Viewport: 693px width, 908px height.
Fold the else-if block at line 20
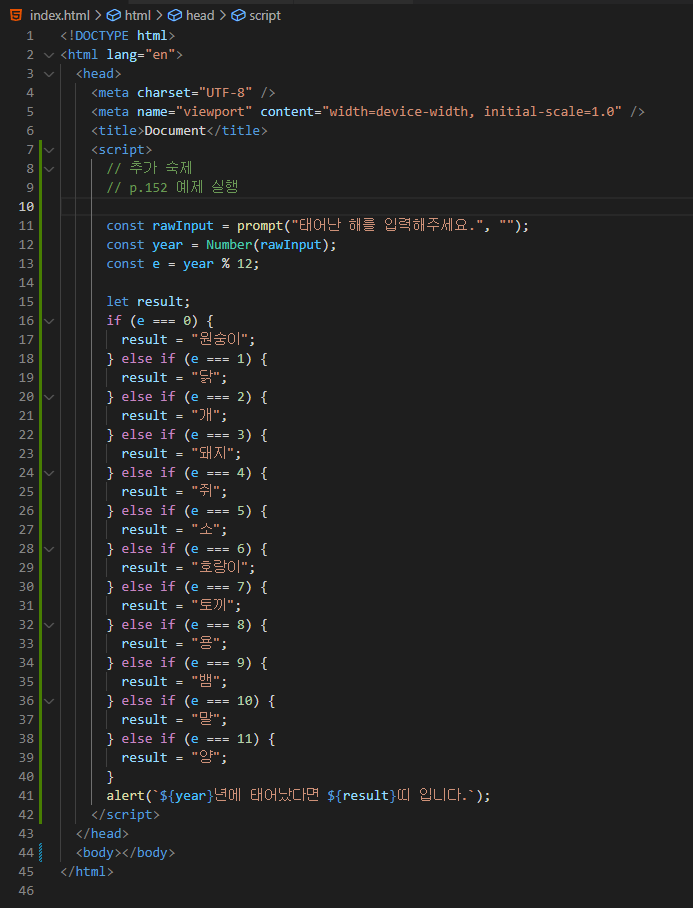click(x=49, y=397)
